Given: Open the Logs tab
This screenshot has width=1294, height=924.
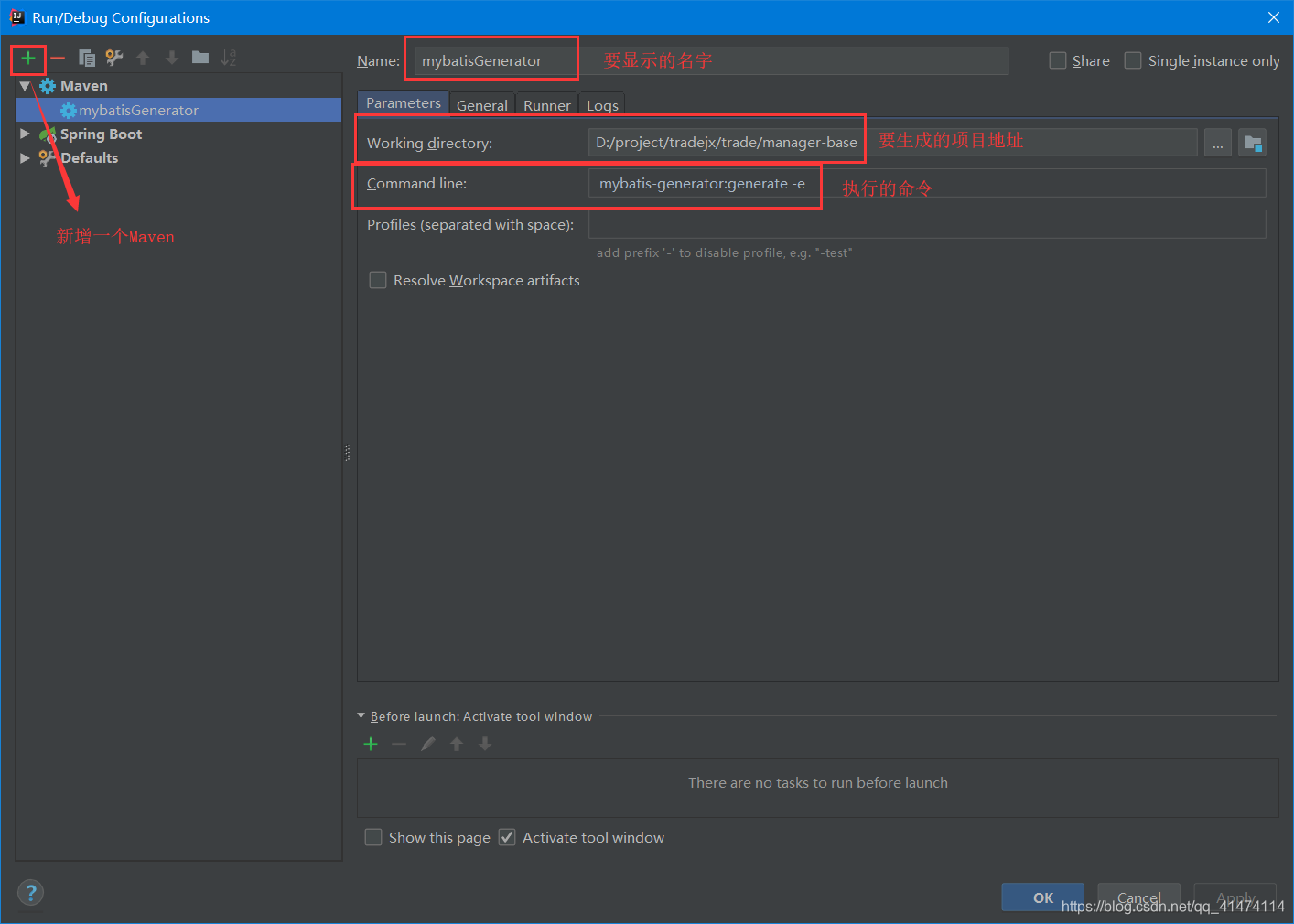Looking at the screenshot, I should 601,105.
